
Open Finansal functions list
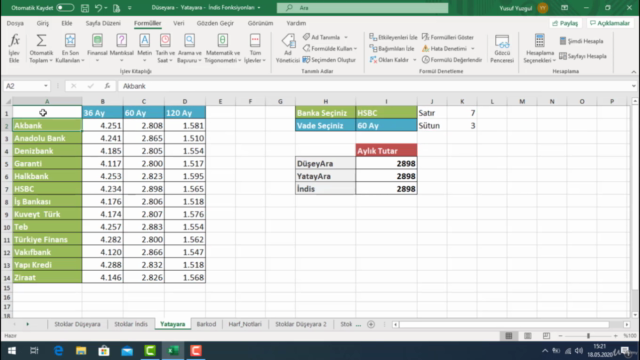click(x=97, y=48)
